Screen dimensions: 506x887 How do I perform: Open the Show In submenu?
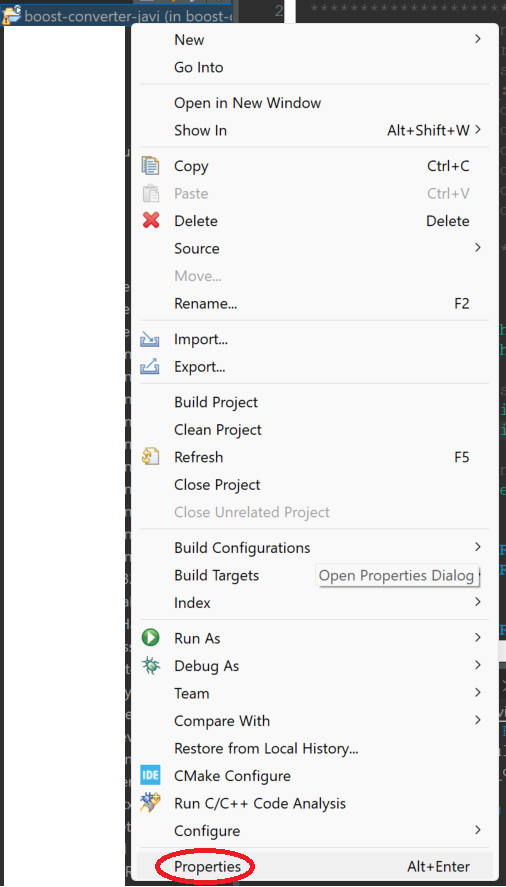tap(478, 130)
